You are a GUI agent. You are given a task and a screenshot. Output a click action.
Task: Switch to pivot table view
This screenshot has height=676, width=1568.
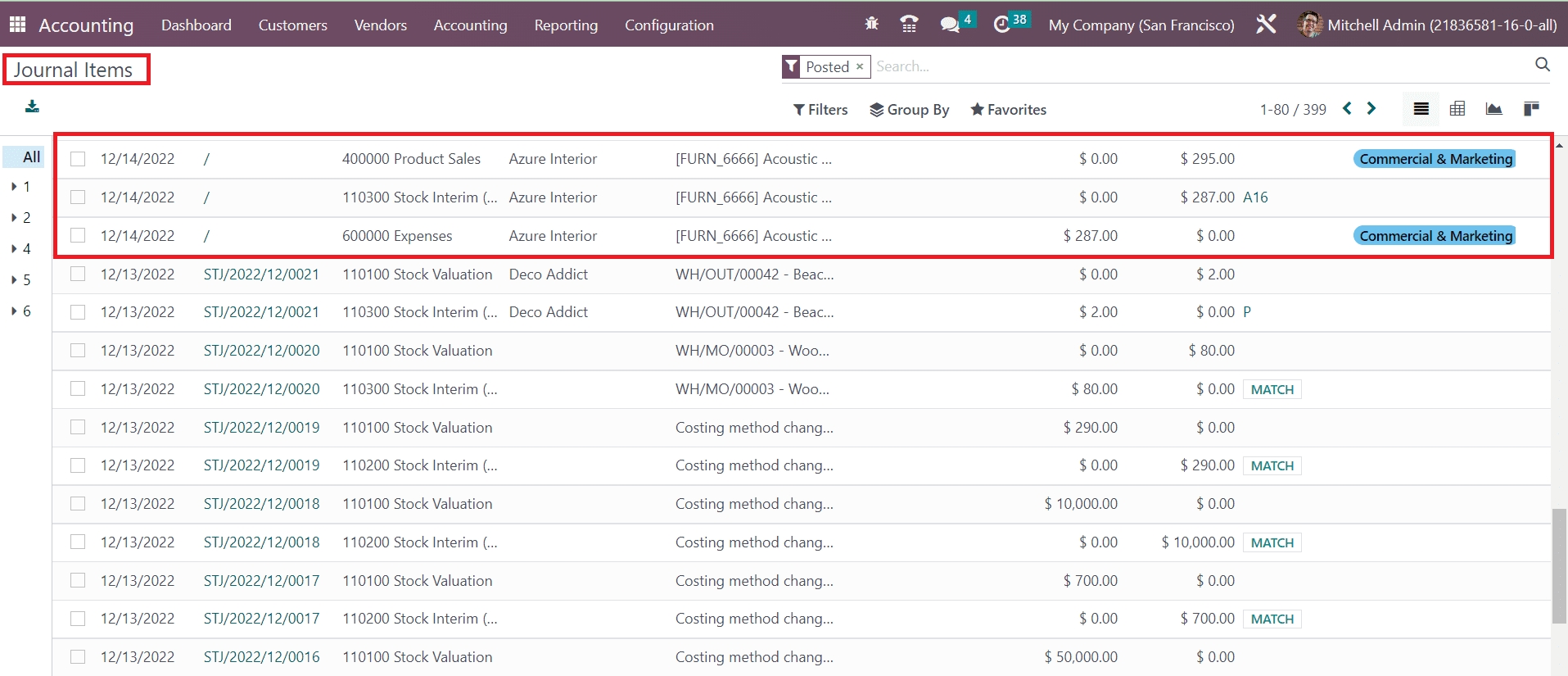point(1457,109)
